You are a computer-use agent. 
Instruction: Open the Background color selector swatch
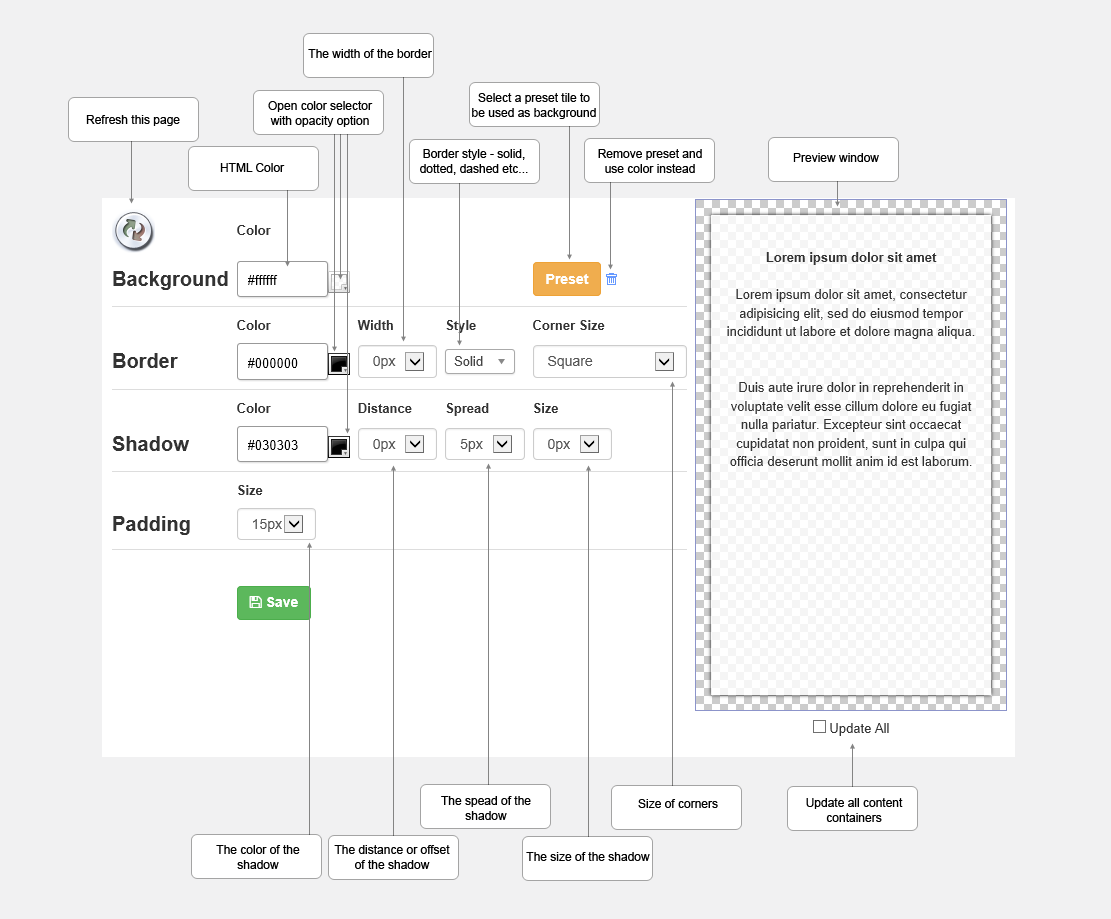(339, 282)
